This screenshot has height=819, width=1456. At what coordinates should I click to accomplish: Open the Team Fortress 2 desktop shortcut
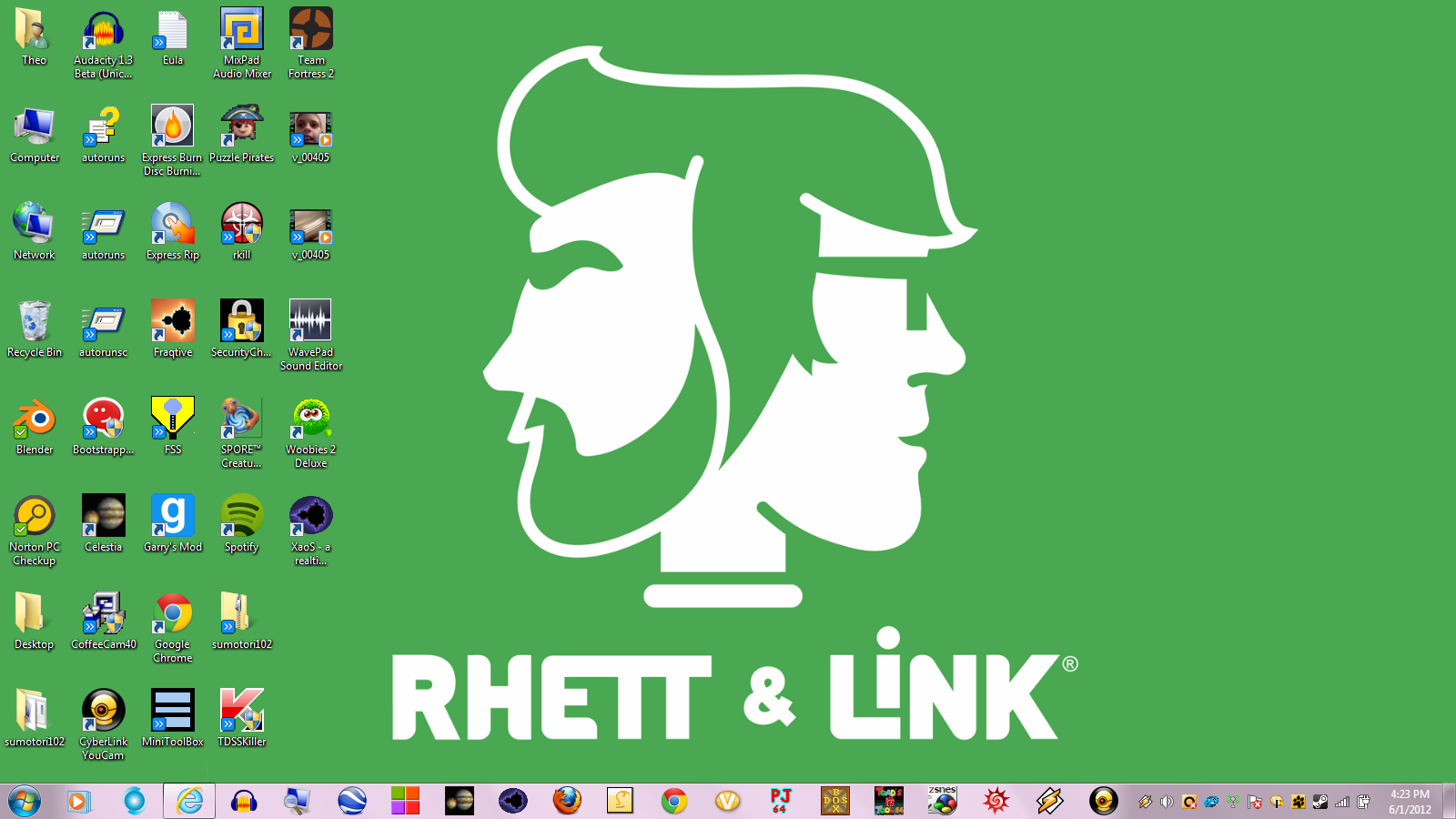310,29
